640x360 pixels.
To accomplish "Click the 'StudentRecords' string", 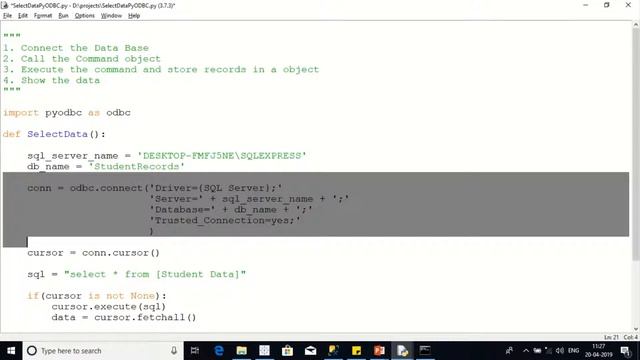I will pos(137,167).
